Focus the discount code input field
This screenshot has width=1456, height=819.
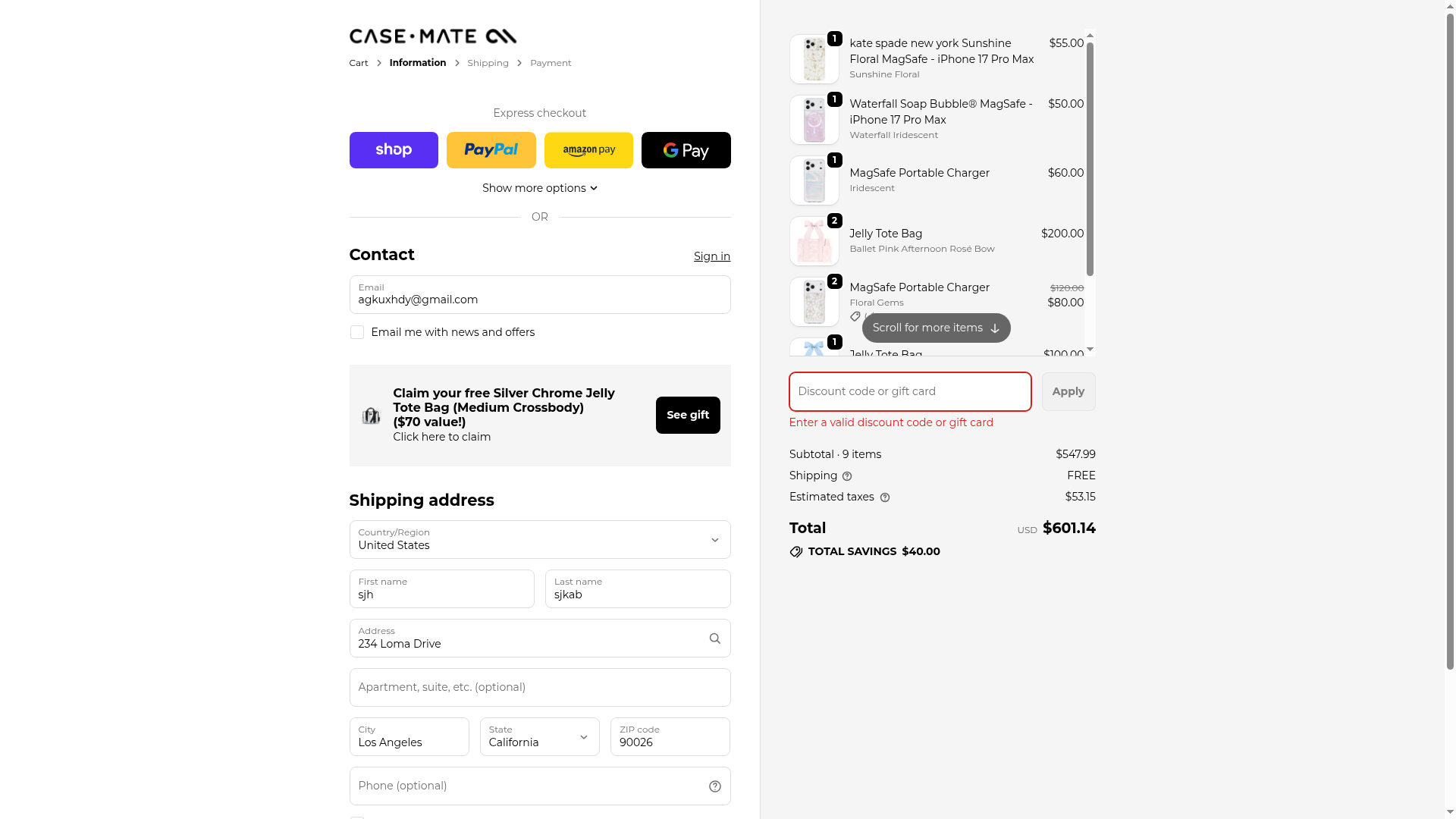tap(909, 391)
